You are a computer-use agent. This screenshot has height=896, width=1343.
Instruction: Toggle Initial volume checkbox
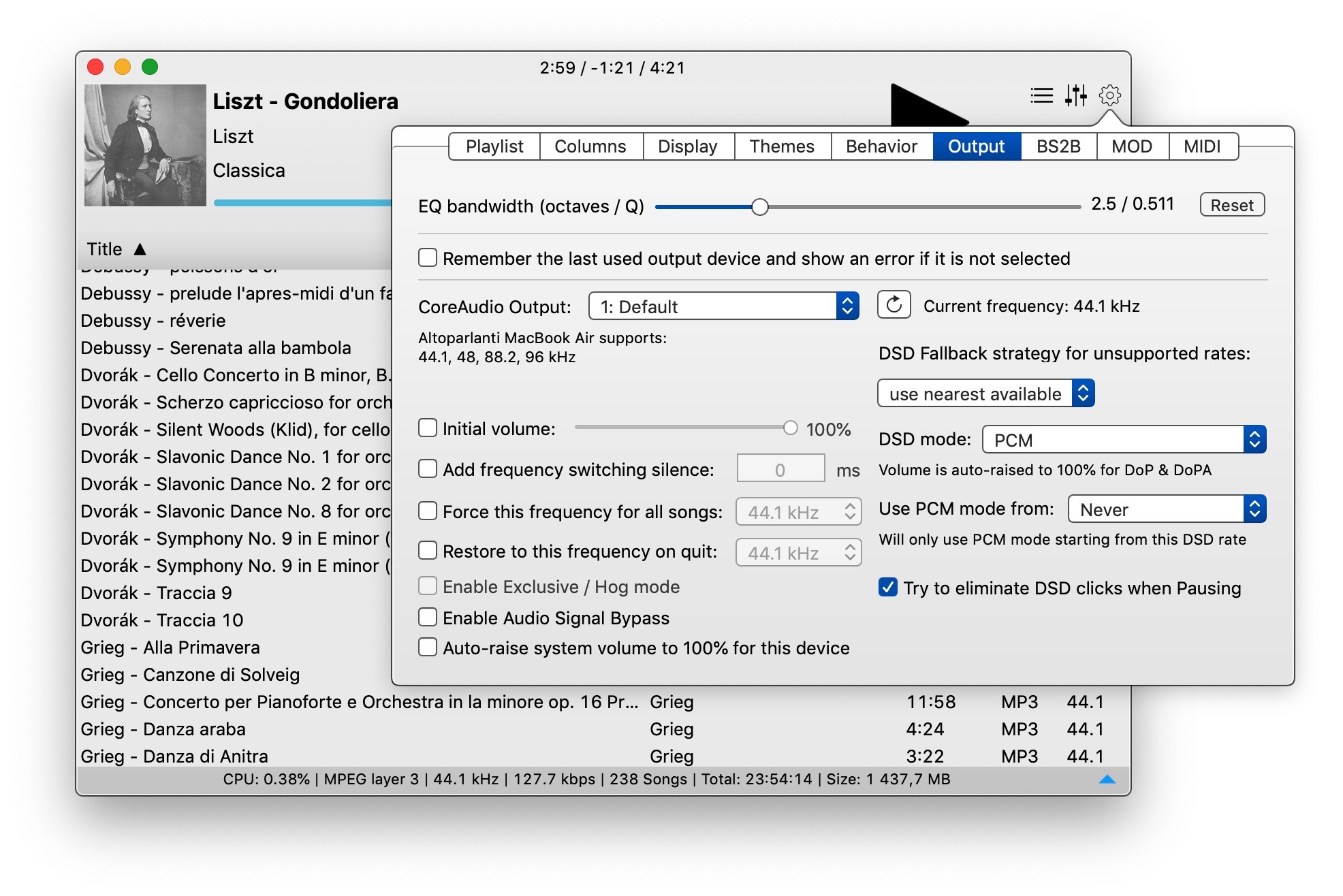(x=428, y=428)
